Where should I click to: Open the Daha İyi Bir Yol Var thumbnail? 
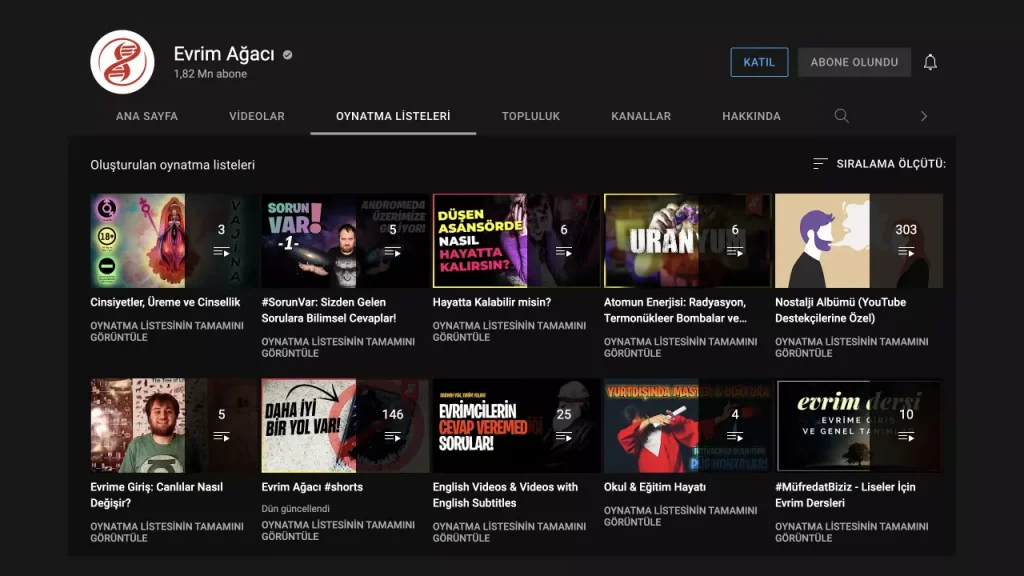tap(345, 425)
